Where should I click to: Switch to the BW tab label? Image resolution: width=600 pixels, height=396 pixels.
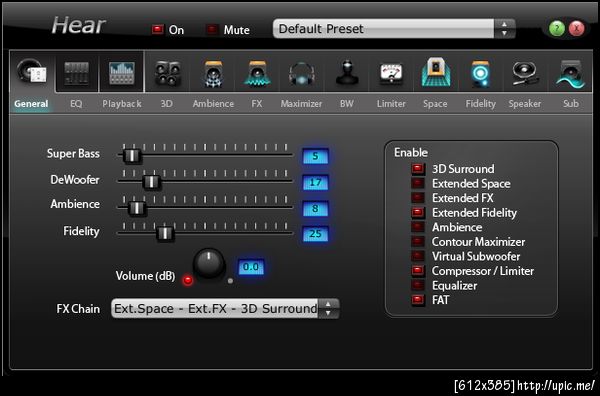coord(347,104)
